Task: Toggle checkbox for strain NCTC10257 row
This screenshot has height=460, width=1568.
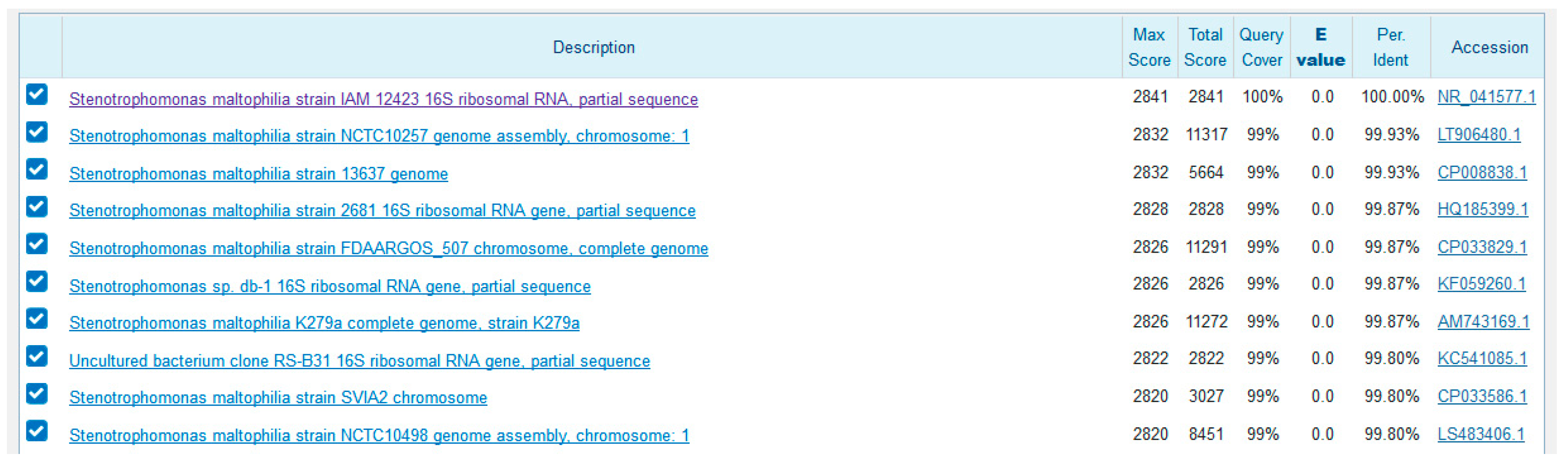Action: point(37,132)
